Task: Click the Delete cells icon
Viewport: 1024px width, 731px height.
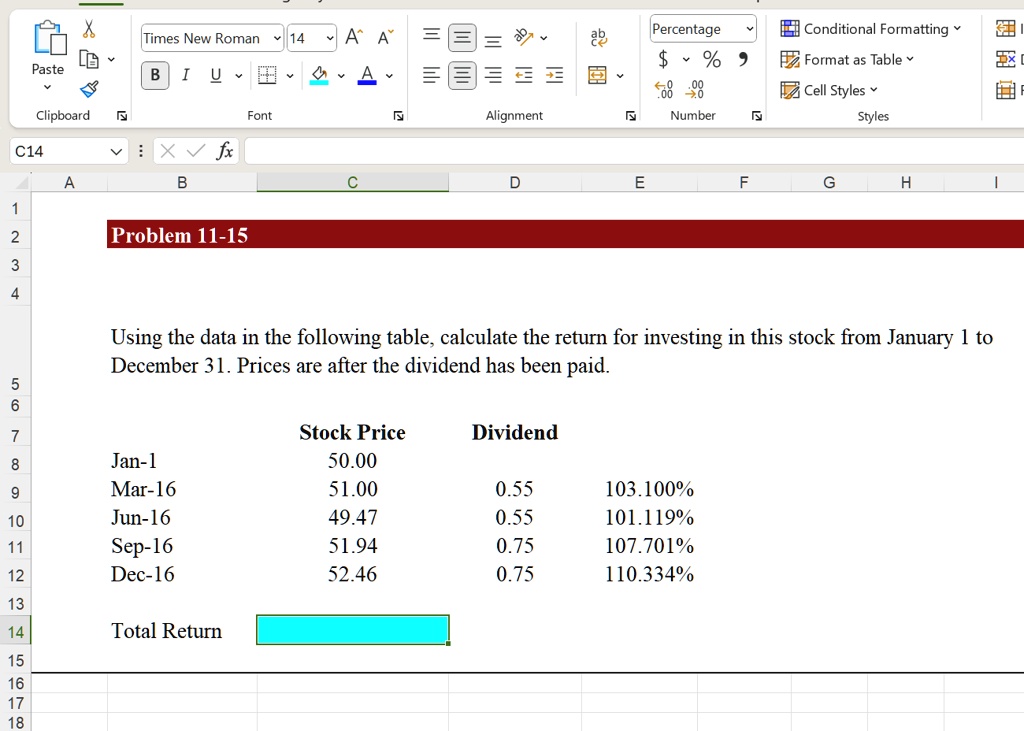Action: coord(1006,59)
